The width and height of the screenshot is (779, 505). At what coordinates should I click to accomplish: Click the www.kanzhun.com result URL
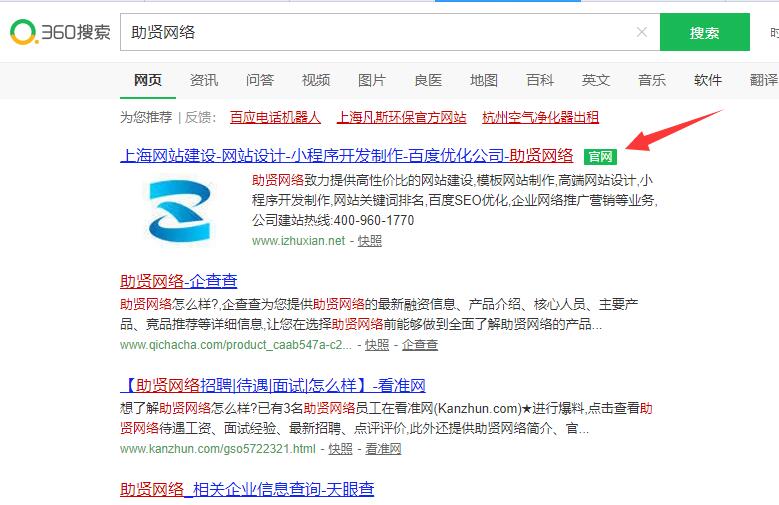(x=218, y=449)
